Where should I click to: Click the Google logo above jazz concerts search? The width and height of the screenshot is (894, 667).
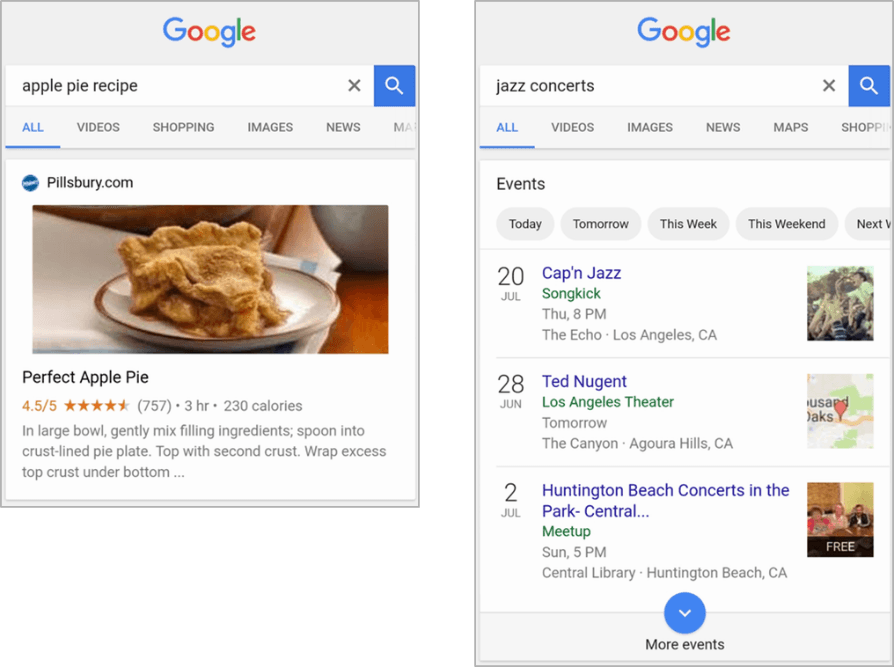(x=684, y=32)
